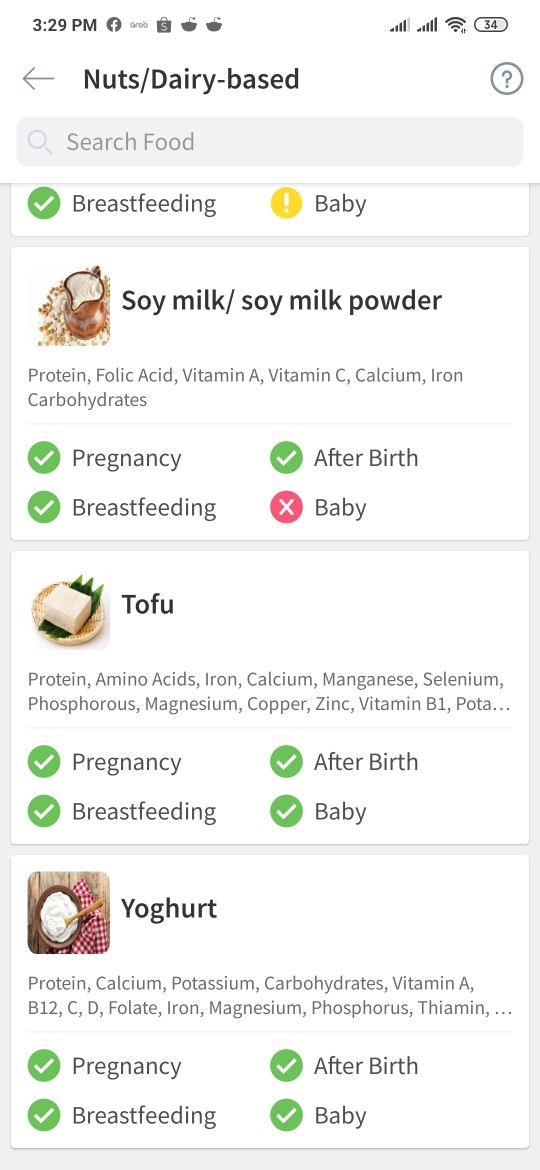This screenshot has width=540, height=1170.
Task: Open the Yoghurt bowl thumbnail
Action: pos(69,913)
